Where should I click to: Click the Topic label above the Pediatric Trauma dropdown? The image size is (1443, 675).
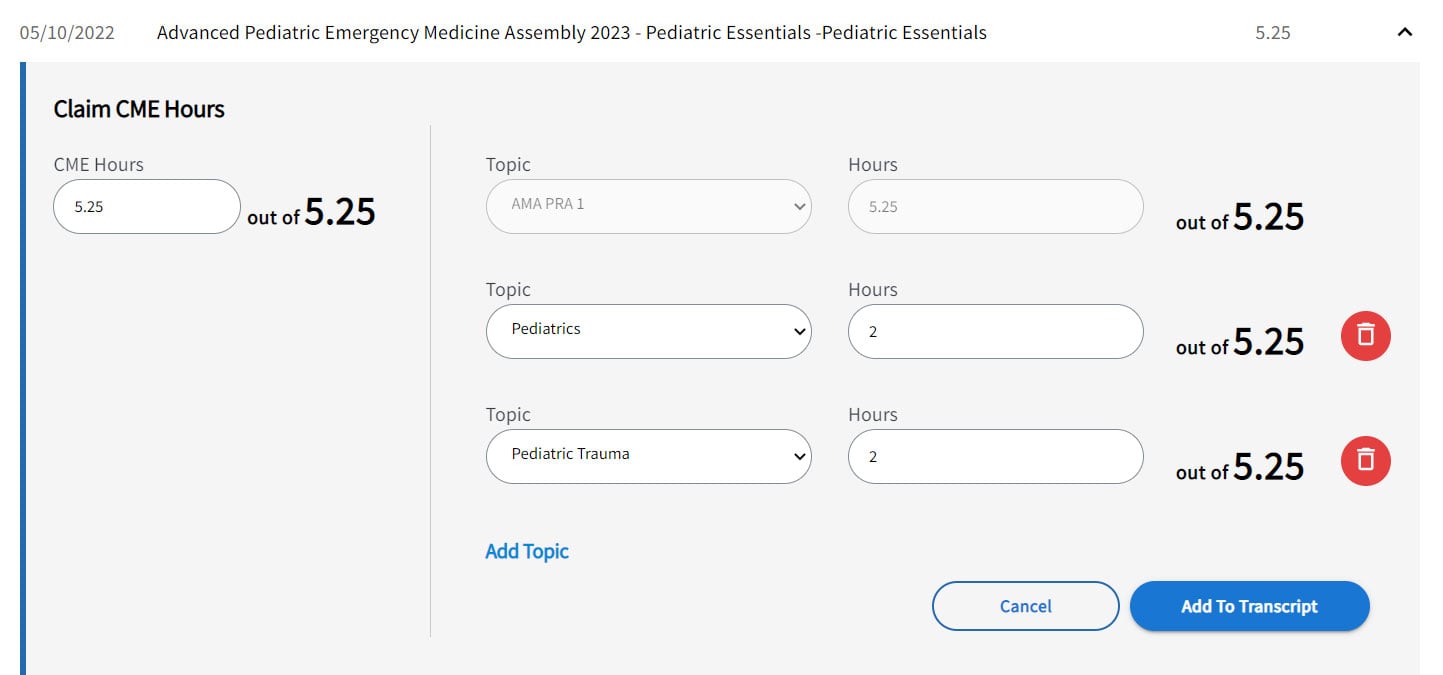pyautogui.click(x=508, y=415)
